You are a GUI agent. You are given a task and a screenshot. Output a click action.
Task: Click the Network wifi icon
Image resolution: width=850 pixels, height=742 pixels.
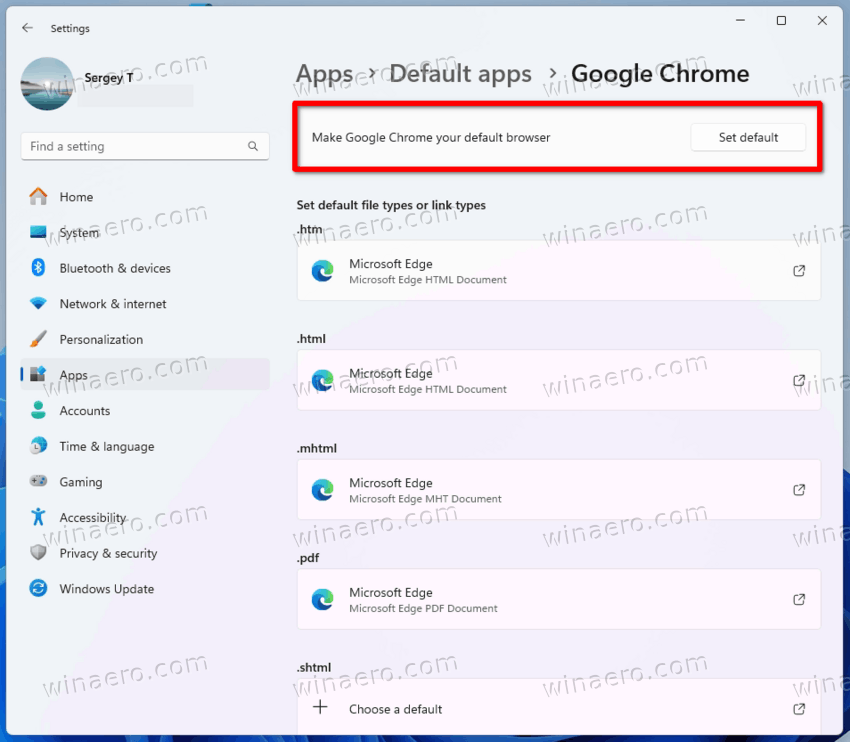tap(38, 303)
